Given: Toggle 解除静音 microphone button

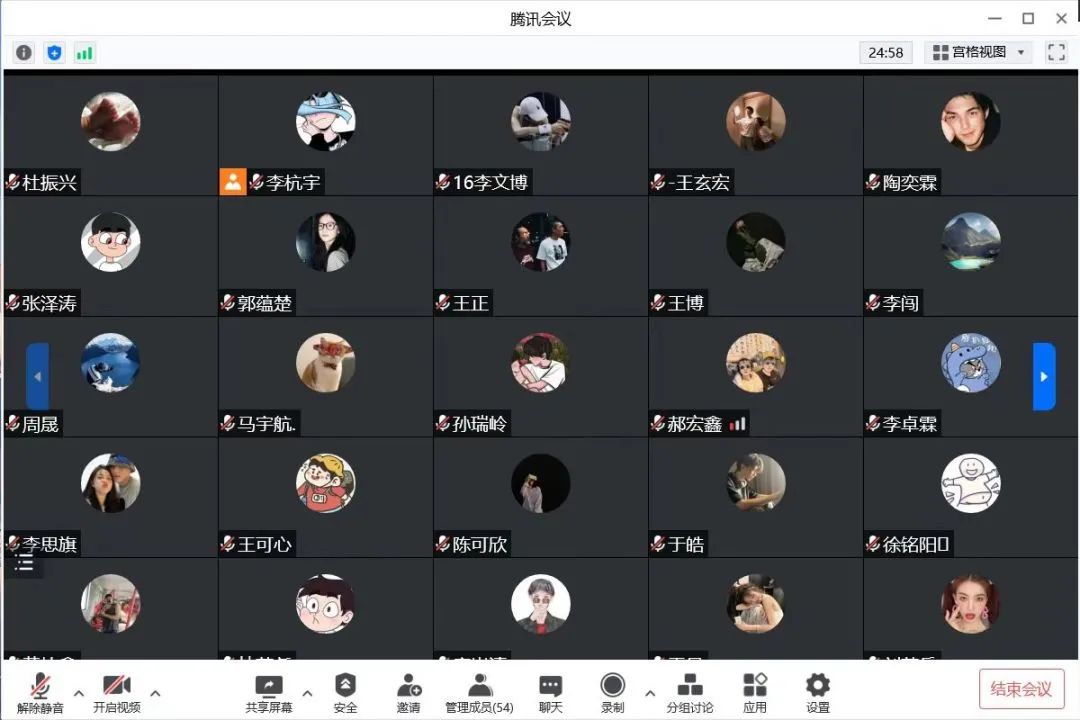Looking at the screenshot, I should (x=40, y=693).
